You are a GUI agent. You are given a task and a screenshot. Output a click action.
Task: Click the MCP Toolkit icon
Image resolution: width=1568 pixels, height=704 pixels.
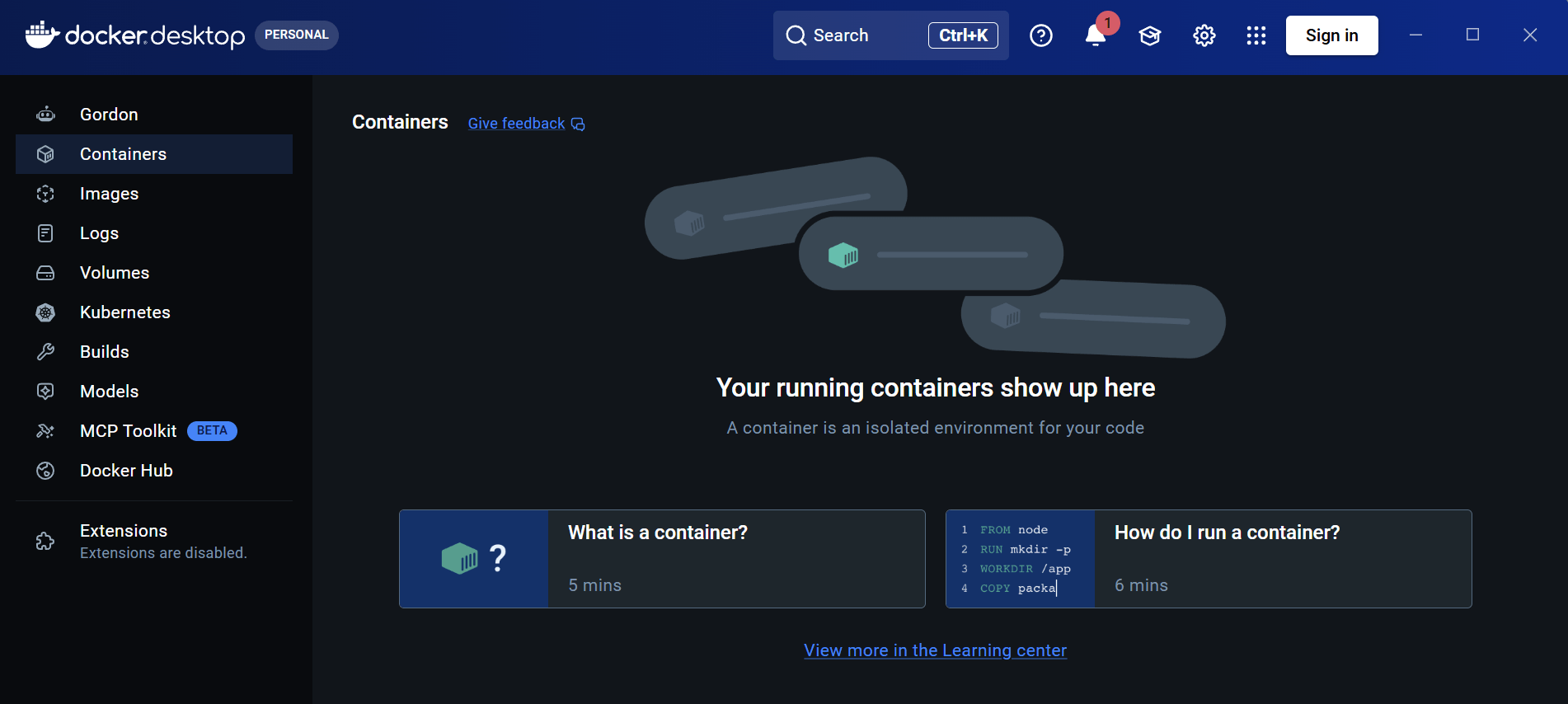point(45,431)
